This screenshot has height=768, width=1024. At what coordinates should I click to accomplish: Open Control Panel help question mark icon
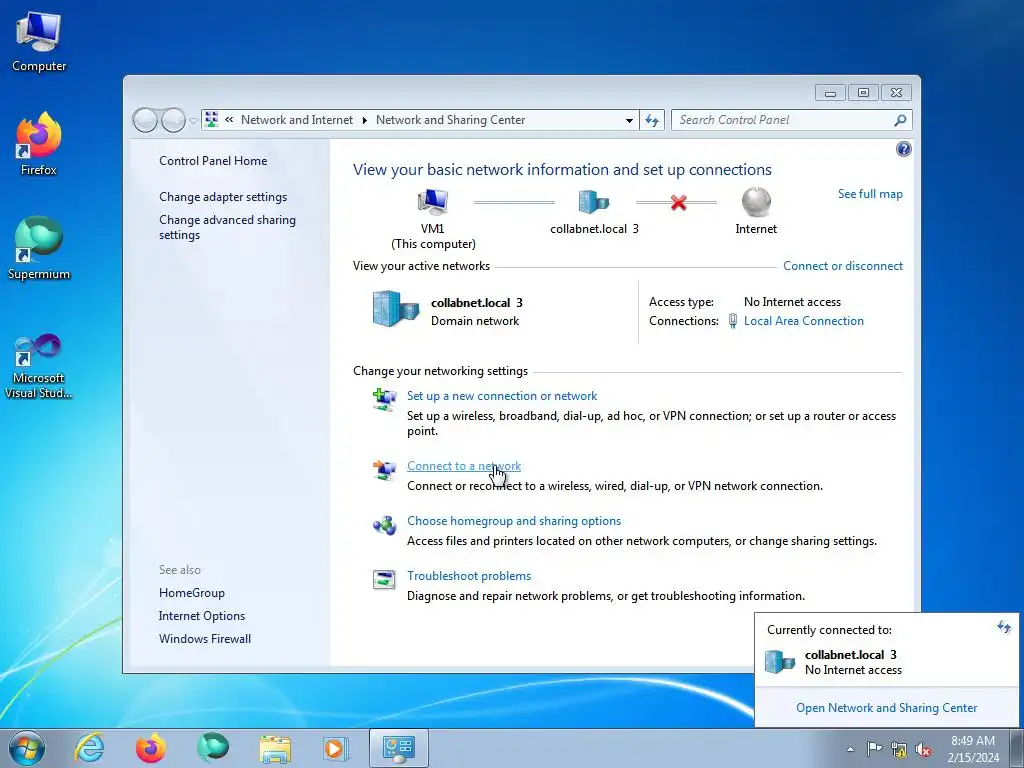903,150
